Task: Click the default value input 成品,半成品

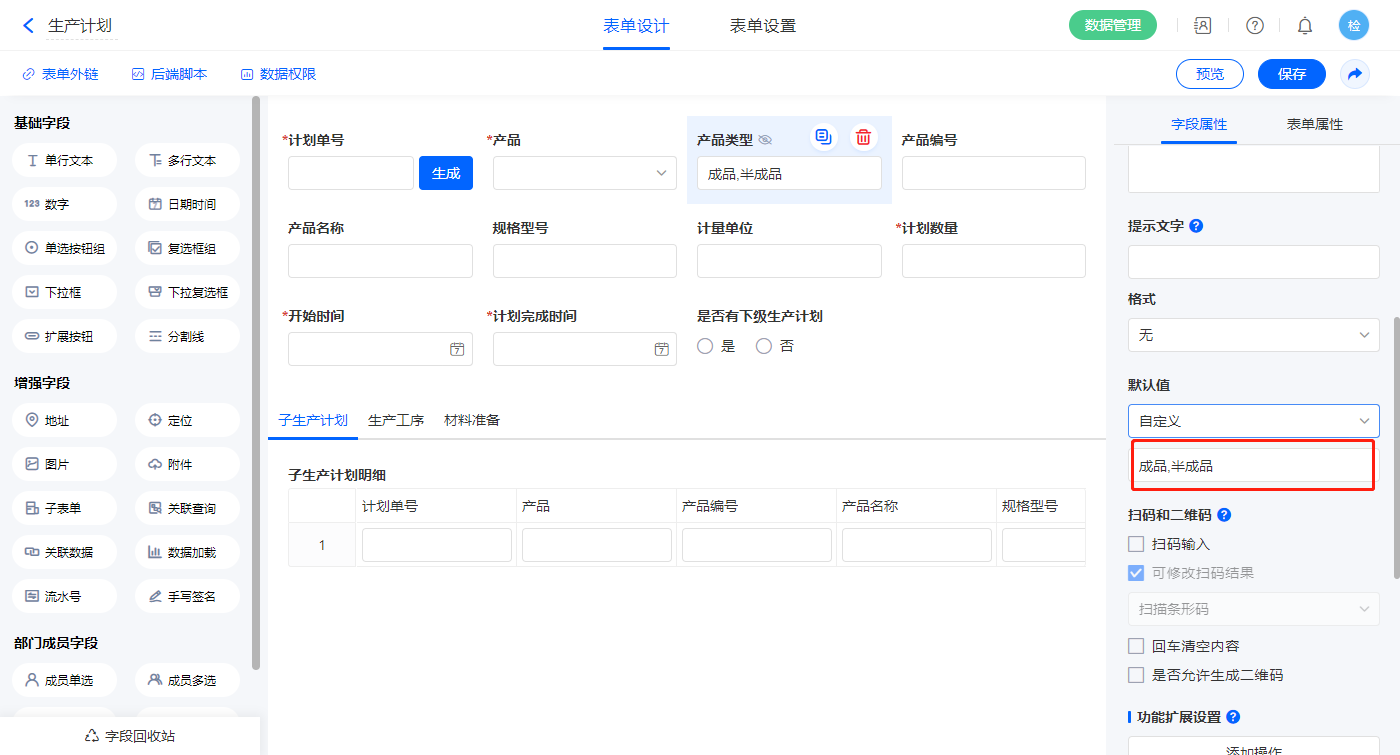Action: tap(1253, 466)
